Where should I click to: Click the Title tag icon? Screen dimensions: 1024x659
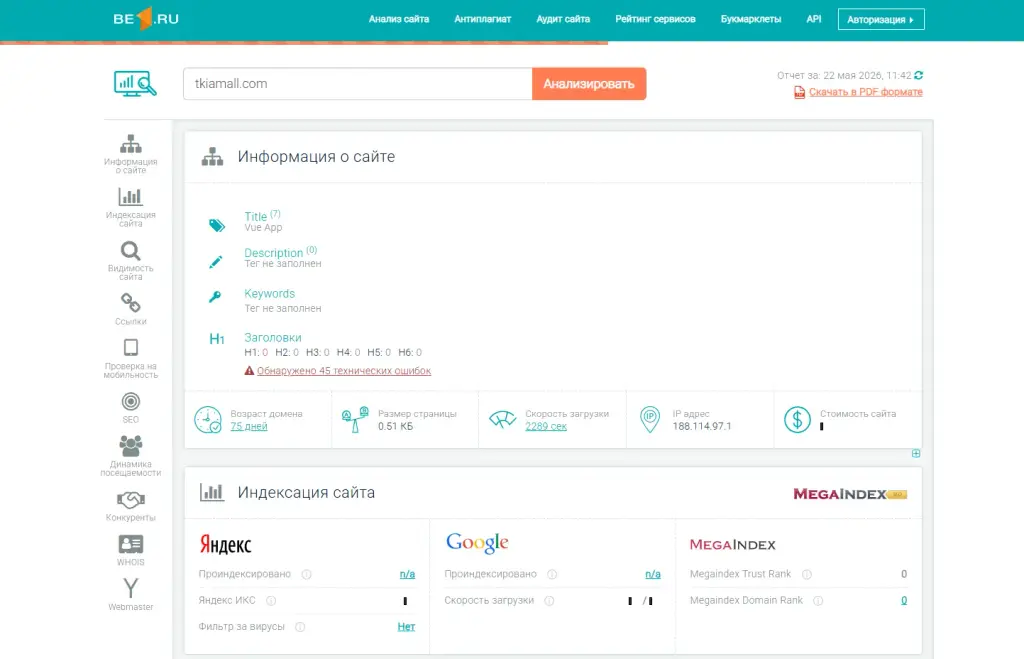pos(217,225)
